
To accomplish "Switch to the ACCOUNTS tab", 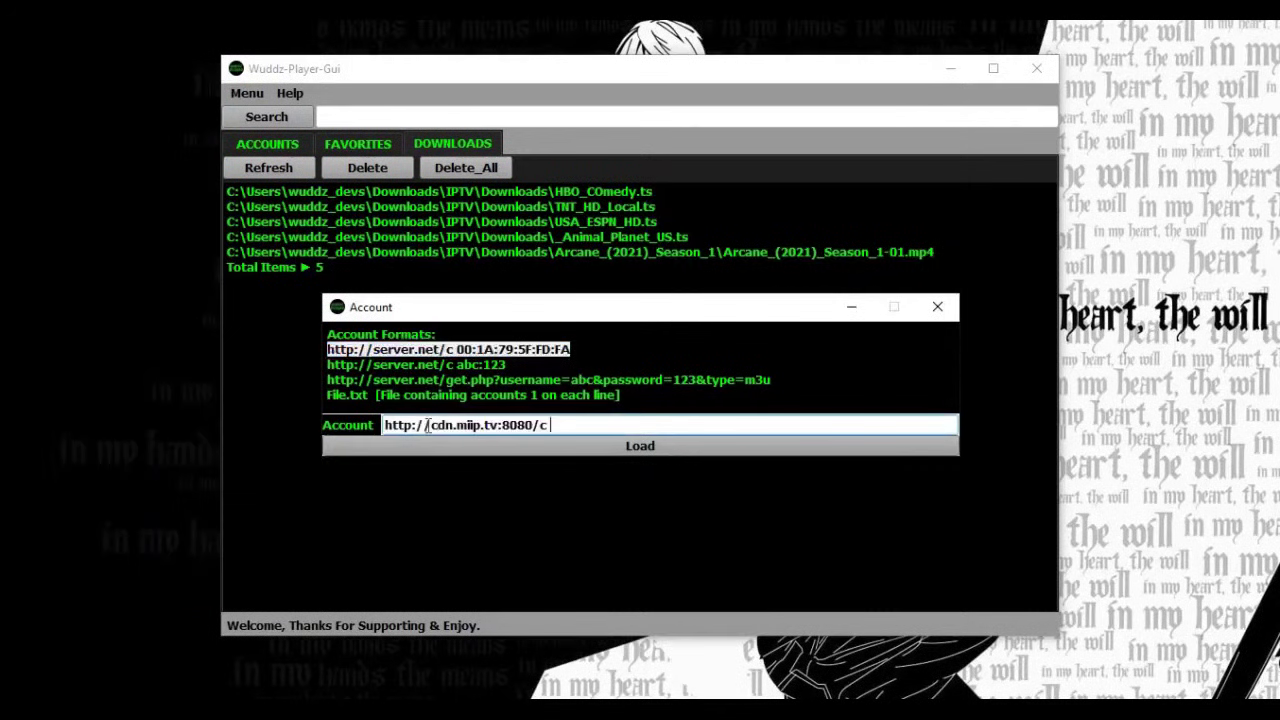I will click(267, 144).
